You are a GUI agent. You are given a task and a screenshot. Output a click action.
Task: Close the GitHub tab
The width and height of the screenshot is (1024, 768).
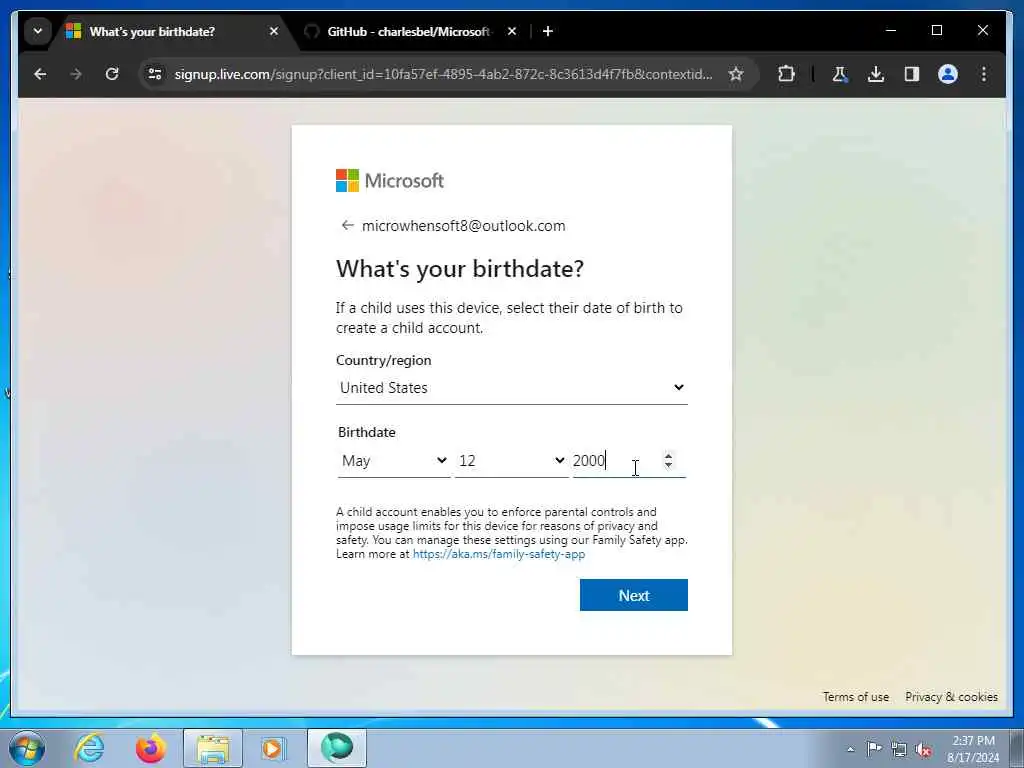(x=512, y=31)
